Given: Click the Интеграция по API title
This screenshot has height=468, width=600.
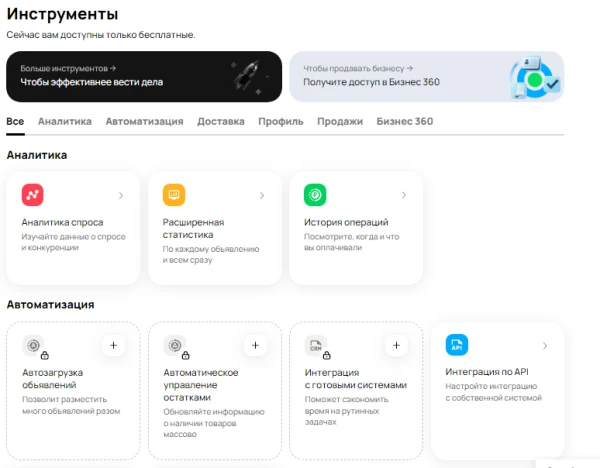Looking at the screenshot, I should [x=487, y=372].
